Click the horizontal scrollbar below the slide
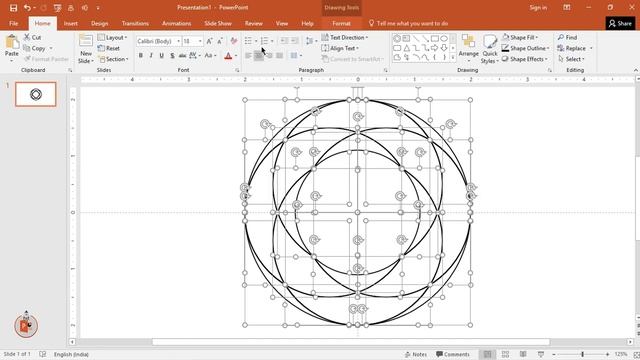640x360 pixels. [351, 342]
